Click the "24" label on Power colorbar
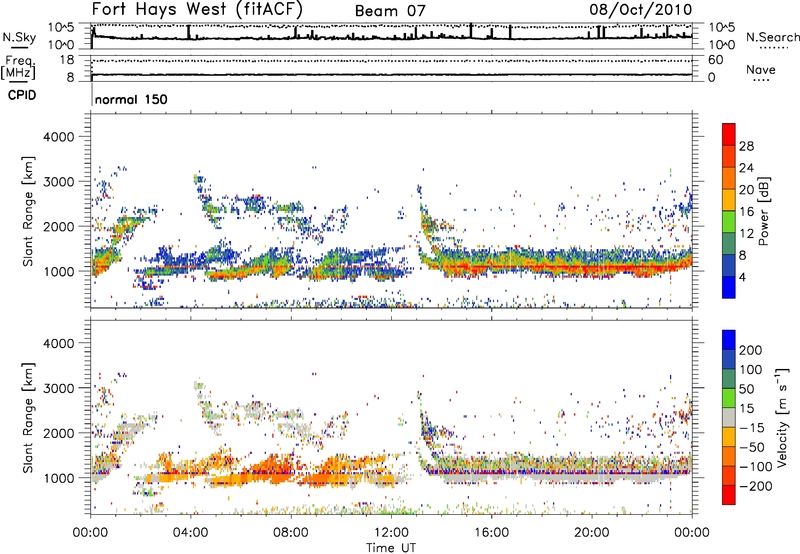The width and height of the screenshot is (800, 554). [x=746, y=168]
